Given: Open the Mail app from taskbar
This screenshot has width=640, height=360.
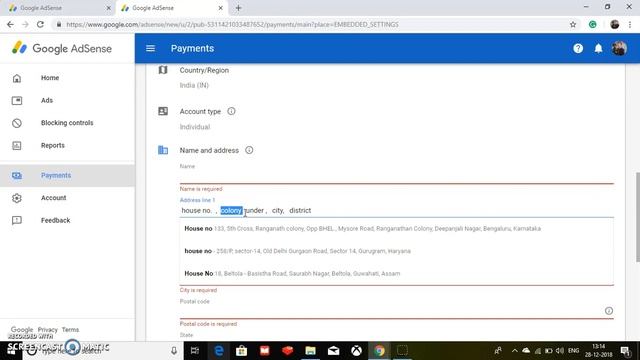Looking at the screenshot, I should coord(333,351).
